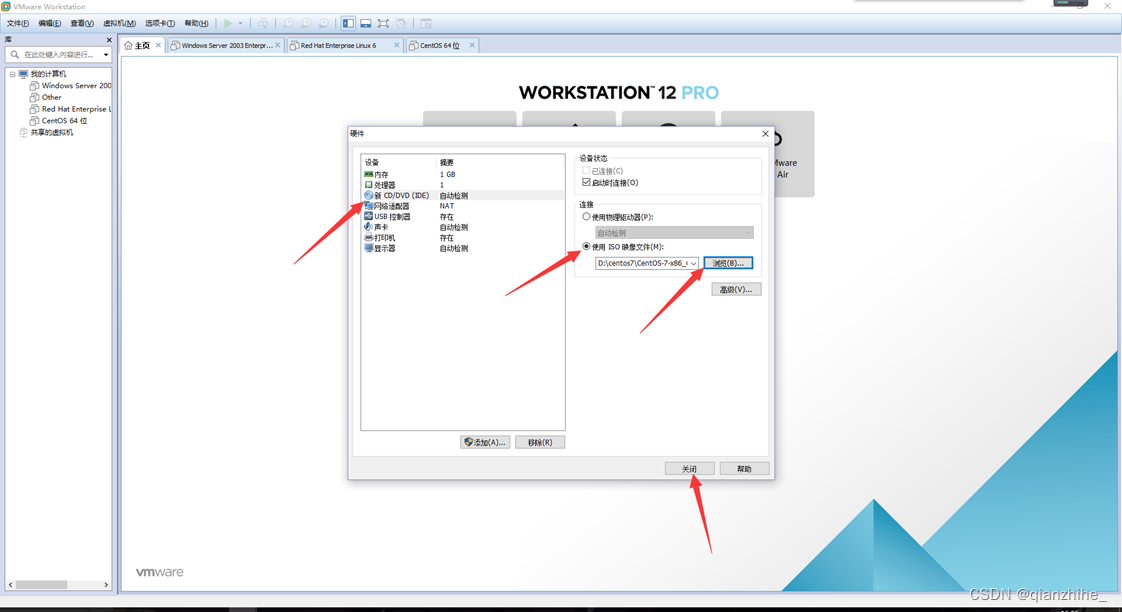The height and width of the screenshot is (612, 1122).
Task: Click the 移除(R) remove button
Action: pyautogui.click(x=540, y=442)
